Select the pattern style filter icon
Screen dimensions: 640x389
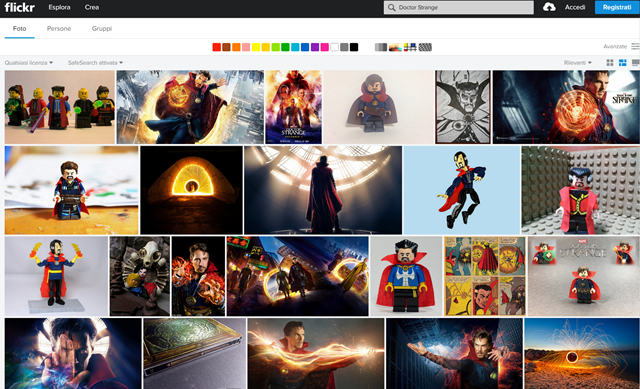pyautogui.click(x=425, y=47)
